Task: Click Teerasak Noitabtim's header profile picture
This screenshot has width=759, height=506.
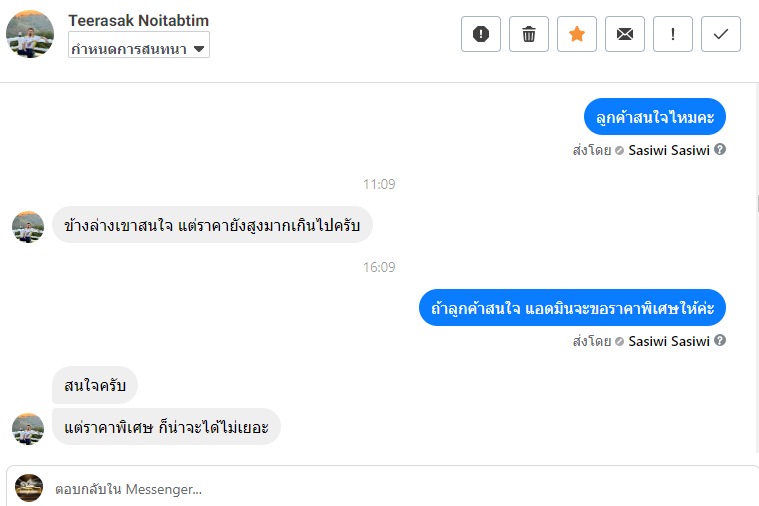Action: [30, 34]
